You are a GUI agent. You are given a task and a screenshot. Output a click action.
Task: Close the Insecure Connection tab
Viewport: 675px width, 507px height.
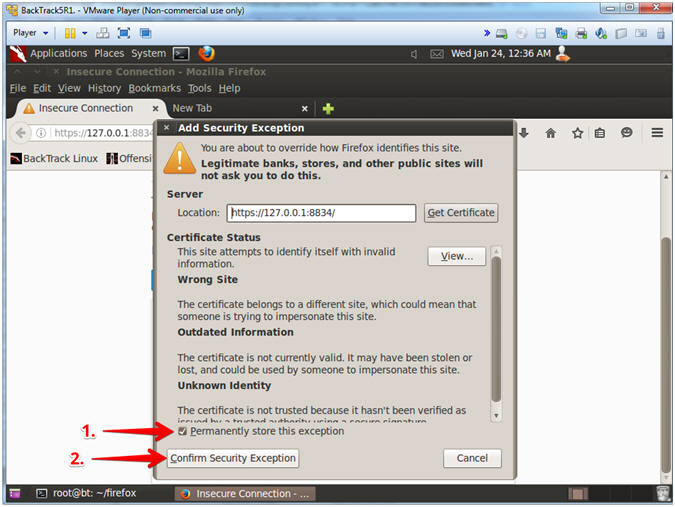155,108
